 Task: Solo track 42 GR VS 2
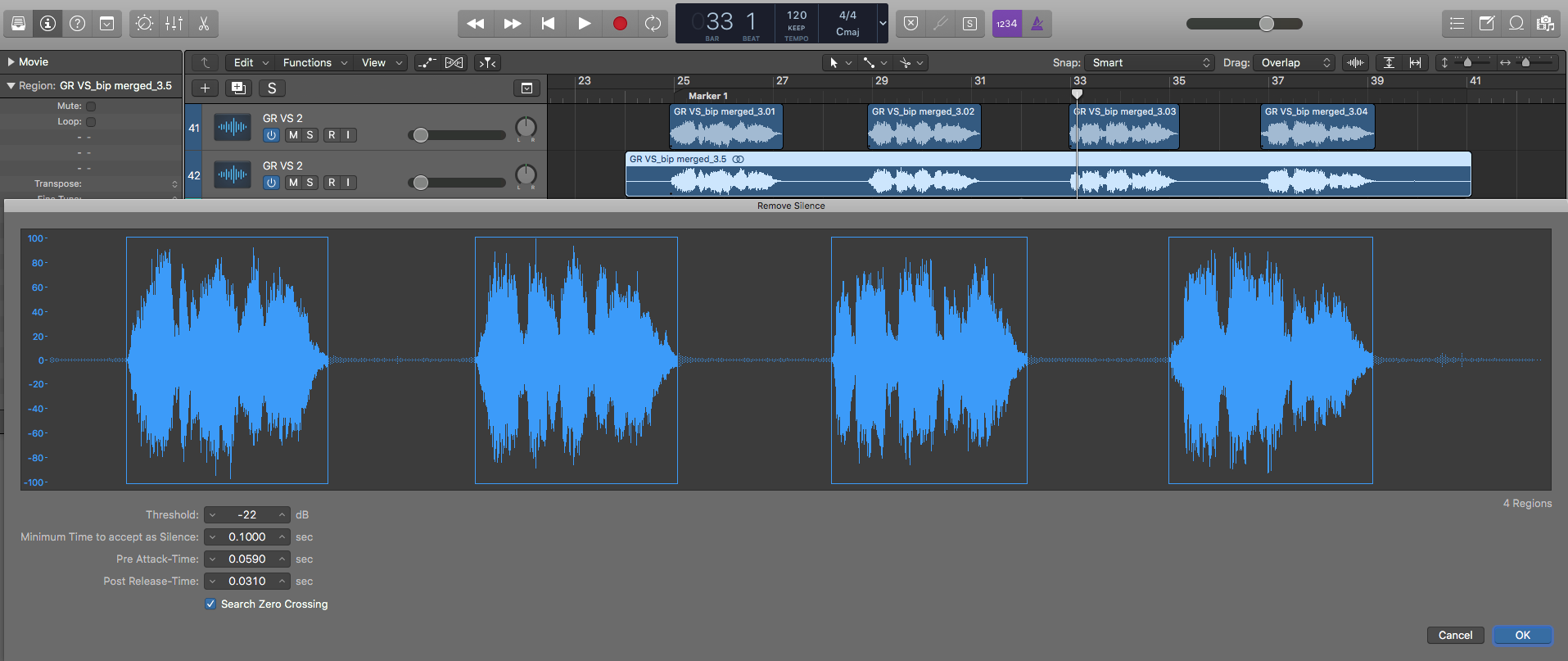pyautogui.click(x=310, y=183)
